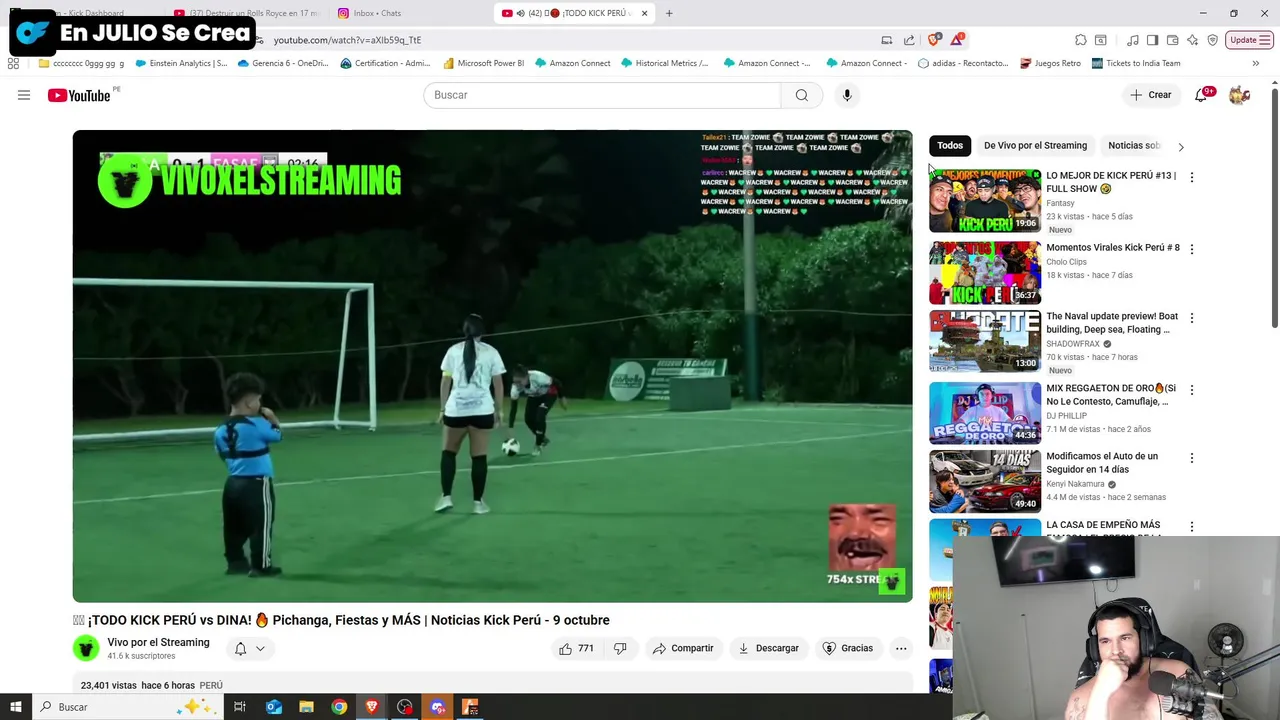Click the YouTube Buscar search field

point(602,95)
